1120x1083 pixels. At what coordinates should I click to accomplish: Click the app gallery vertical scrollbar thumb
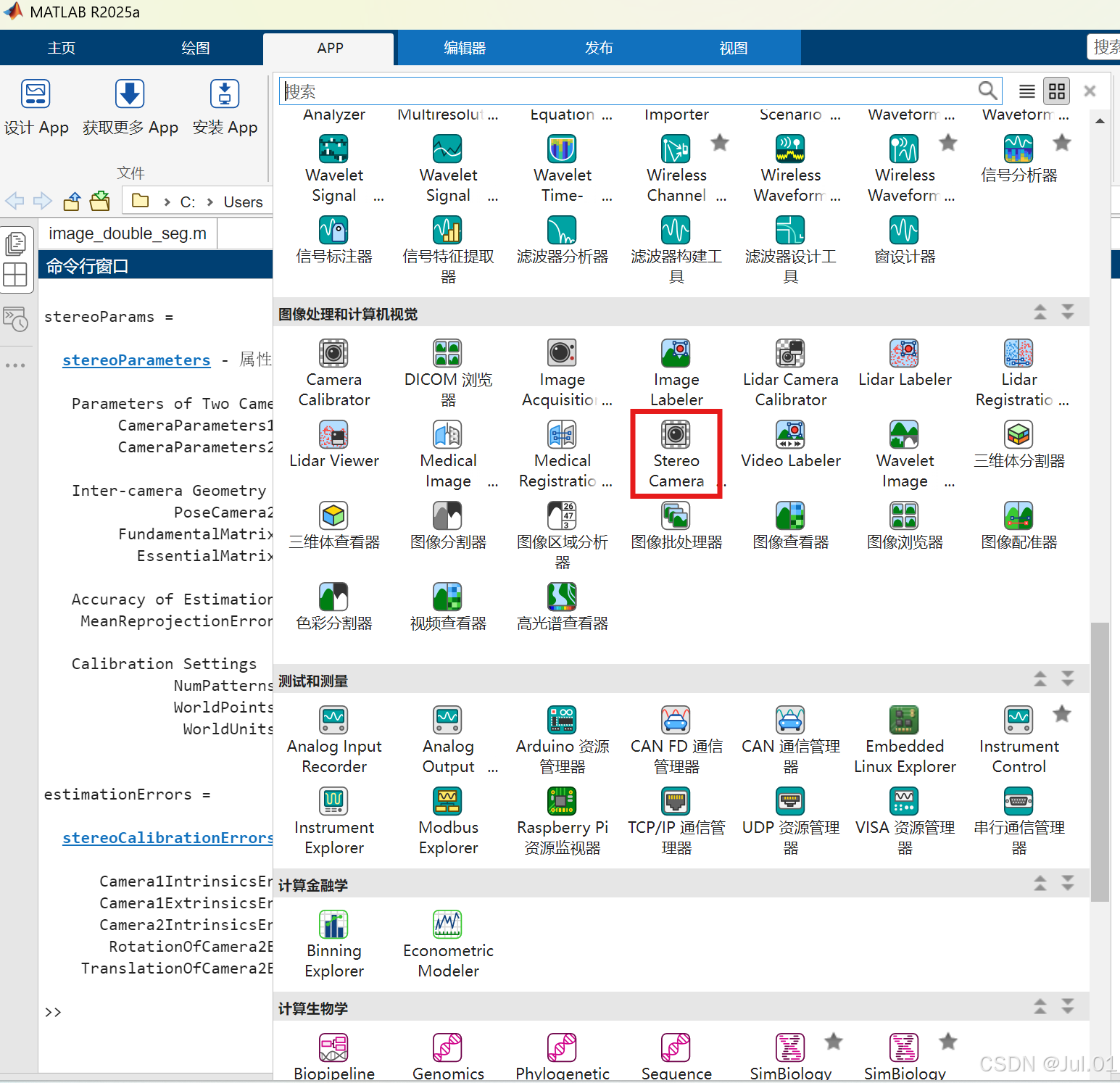pyautogui.click(x=1100, y=761)
